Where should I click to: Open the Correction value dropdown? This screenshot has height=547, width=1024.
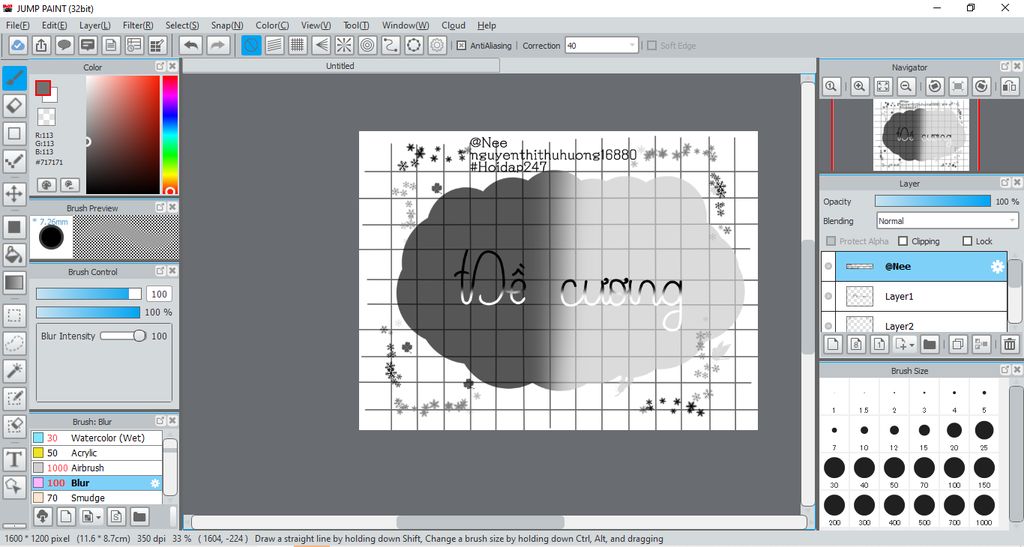pyautogui.click(x=632, y=46)
